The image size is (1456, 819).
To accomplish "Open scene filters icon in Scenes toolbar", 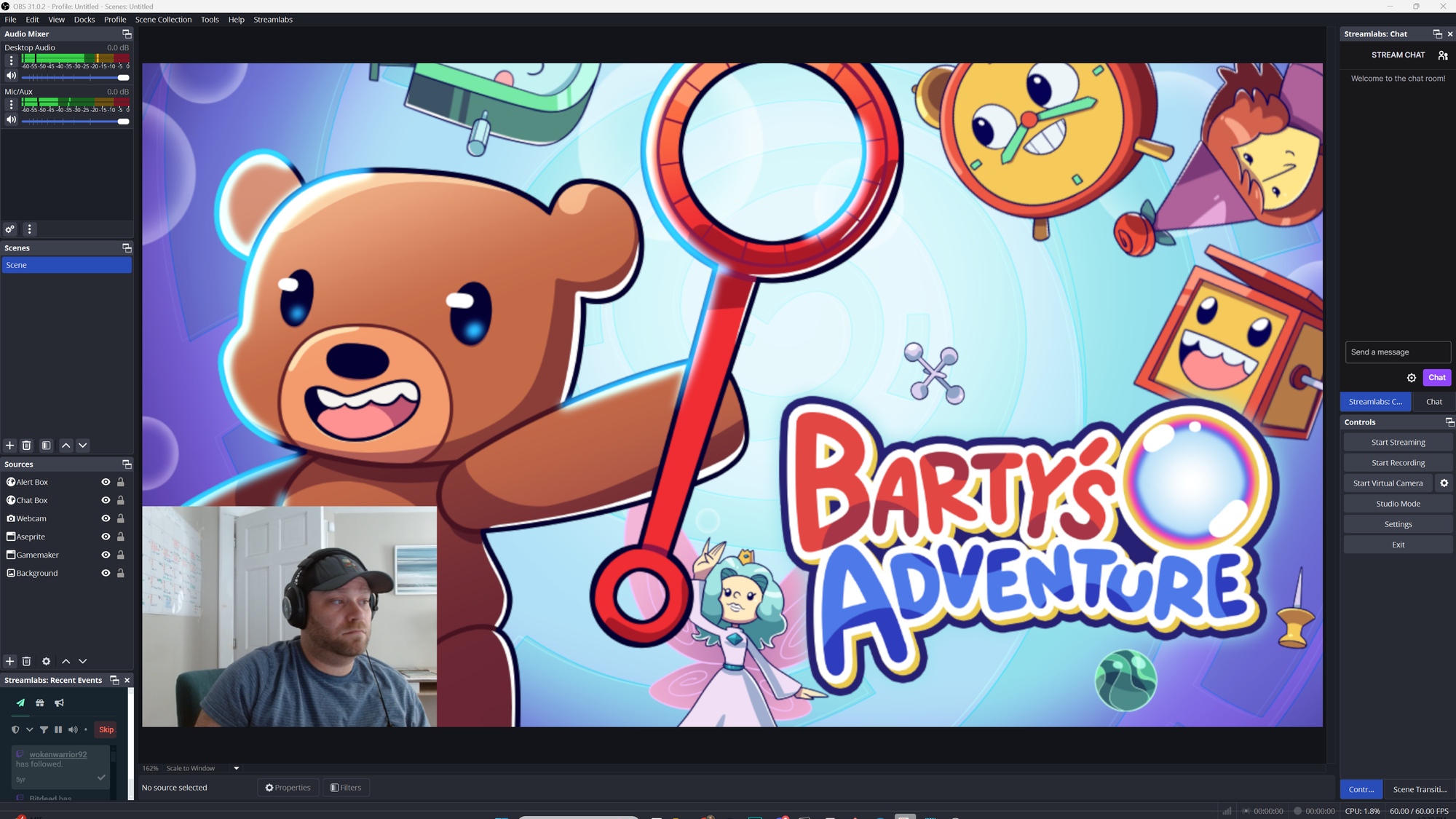I will click(x=46, y=446).
